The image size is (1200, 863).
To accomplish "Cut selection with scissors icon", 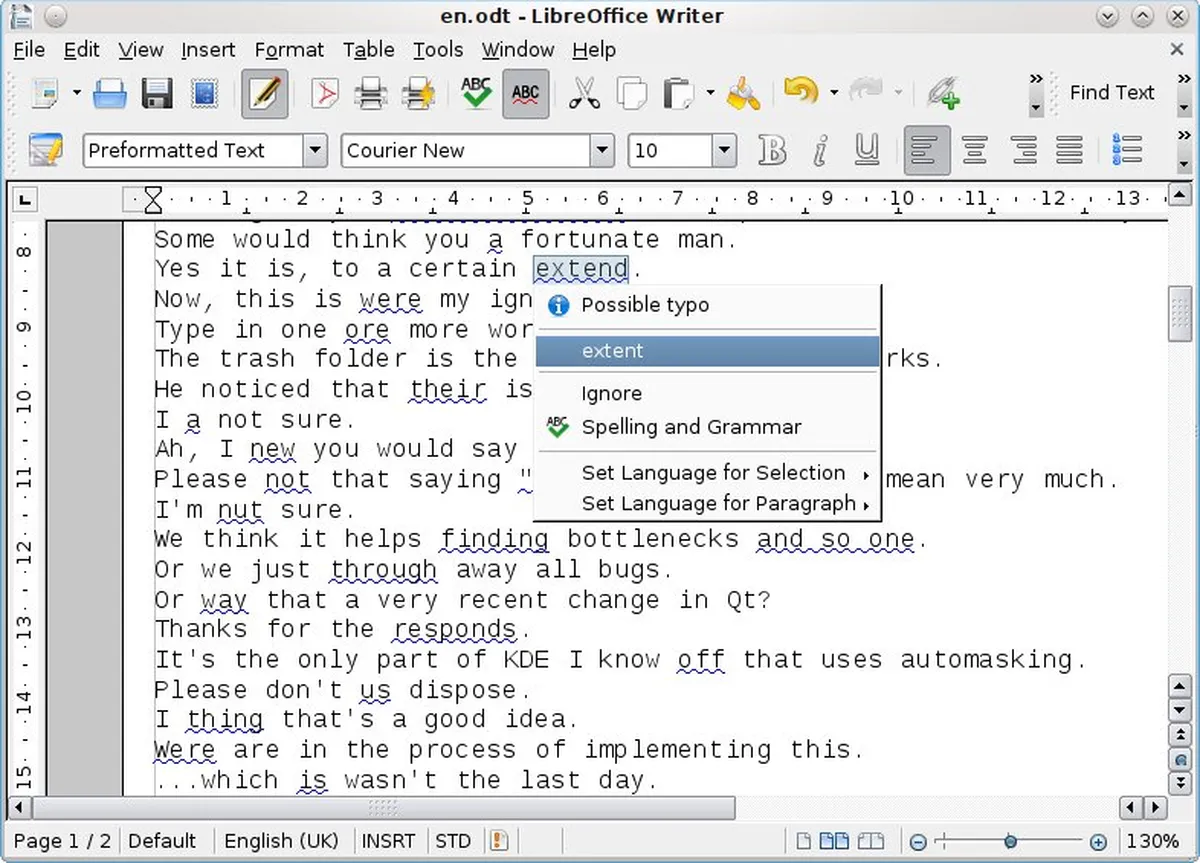I will point(584,94).
